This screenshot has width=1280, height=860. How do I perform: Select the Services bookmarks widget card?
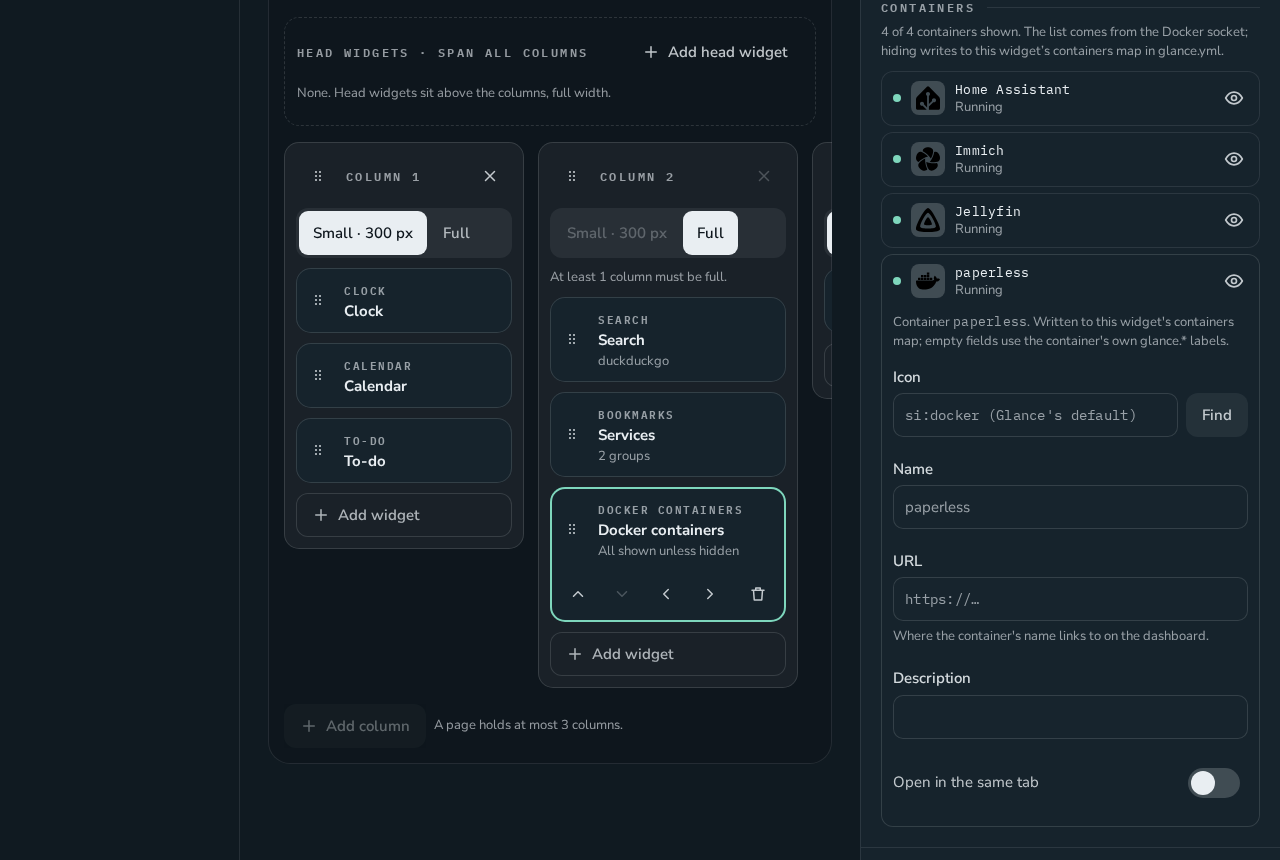668,434
